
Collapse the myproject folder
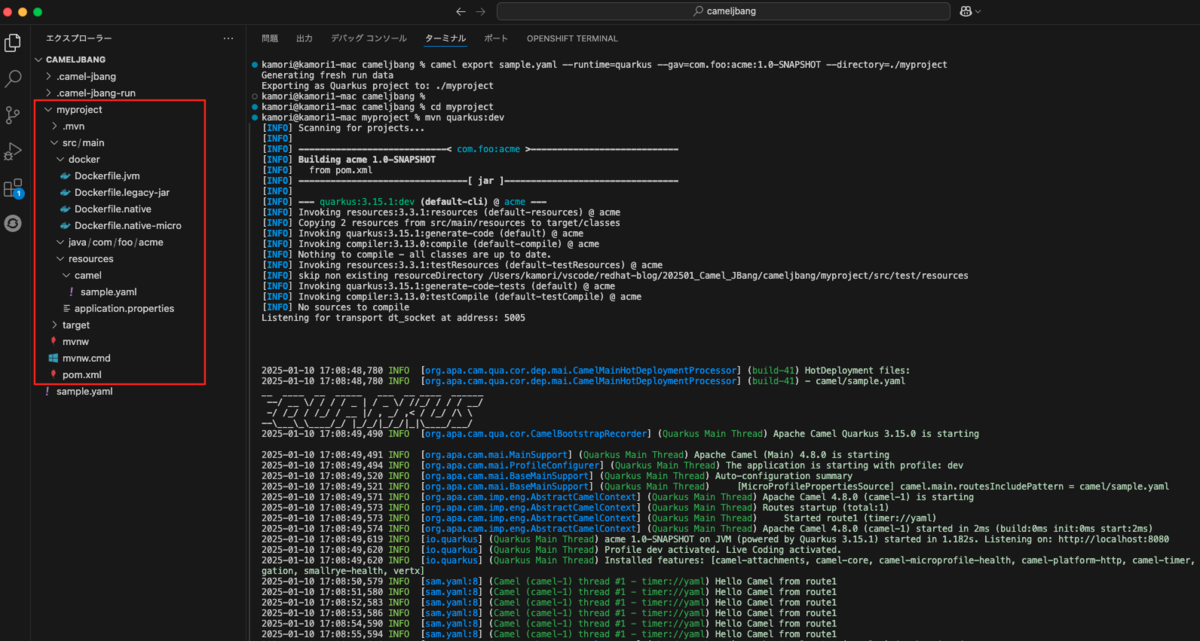tap(79, 109)
